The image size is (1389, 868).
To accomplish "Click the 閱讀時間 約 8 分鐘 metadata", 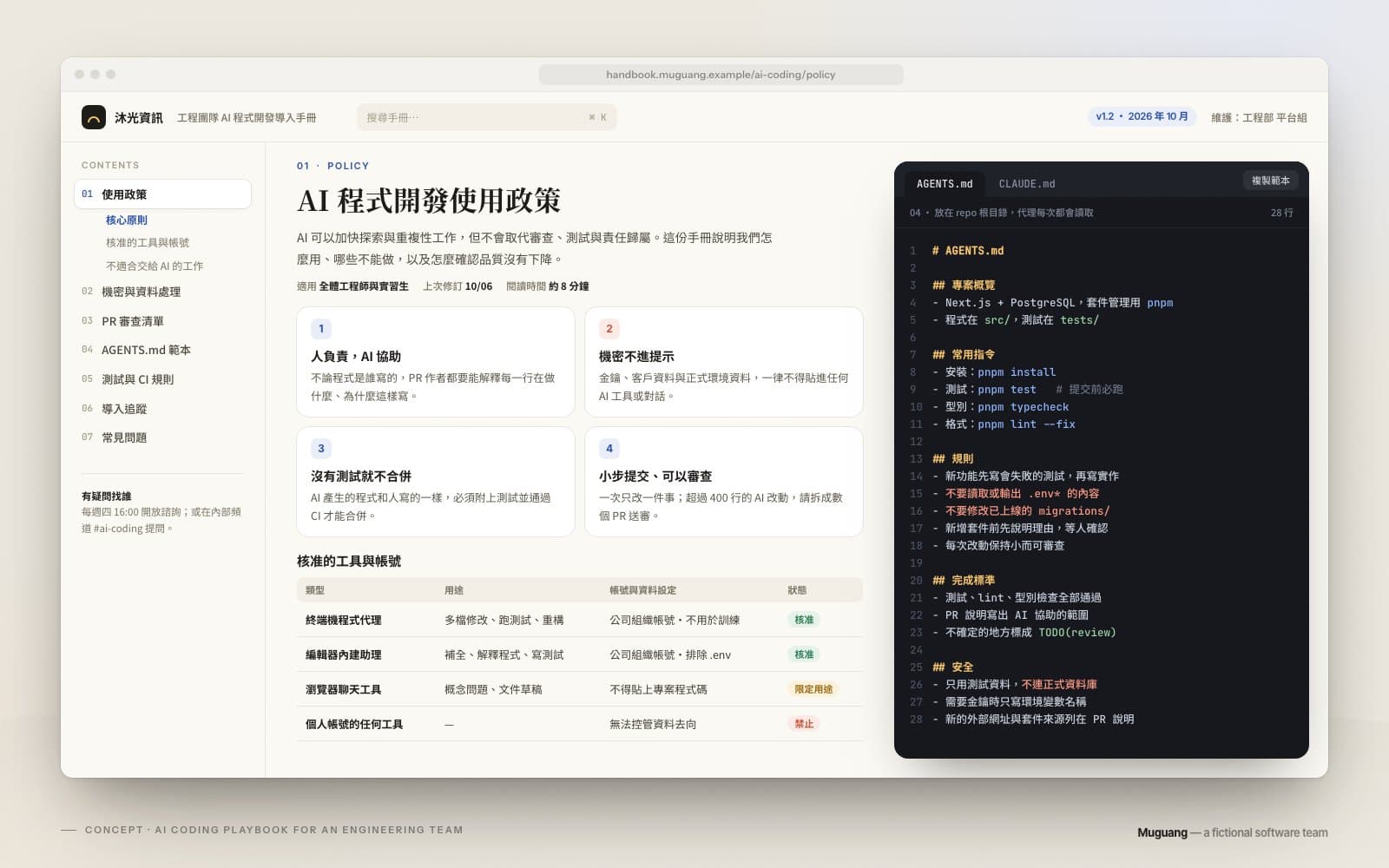I will (548, 286).
